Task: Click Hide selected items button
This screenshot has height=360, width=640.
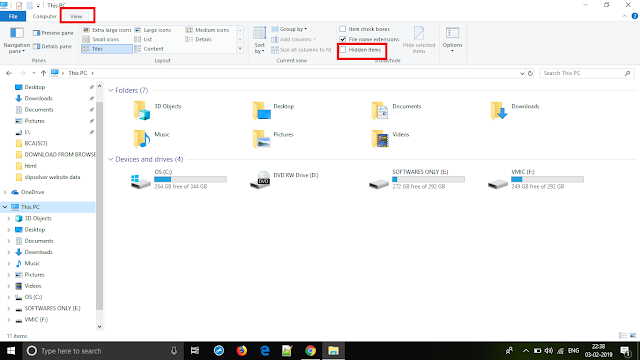Action: (x=419, y=40)
